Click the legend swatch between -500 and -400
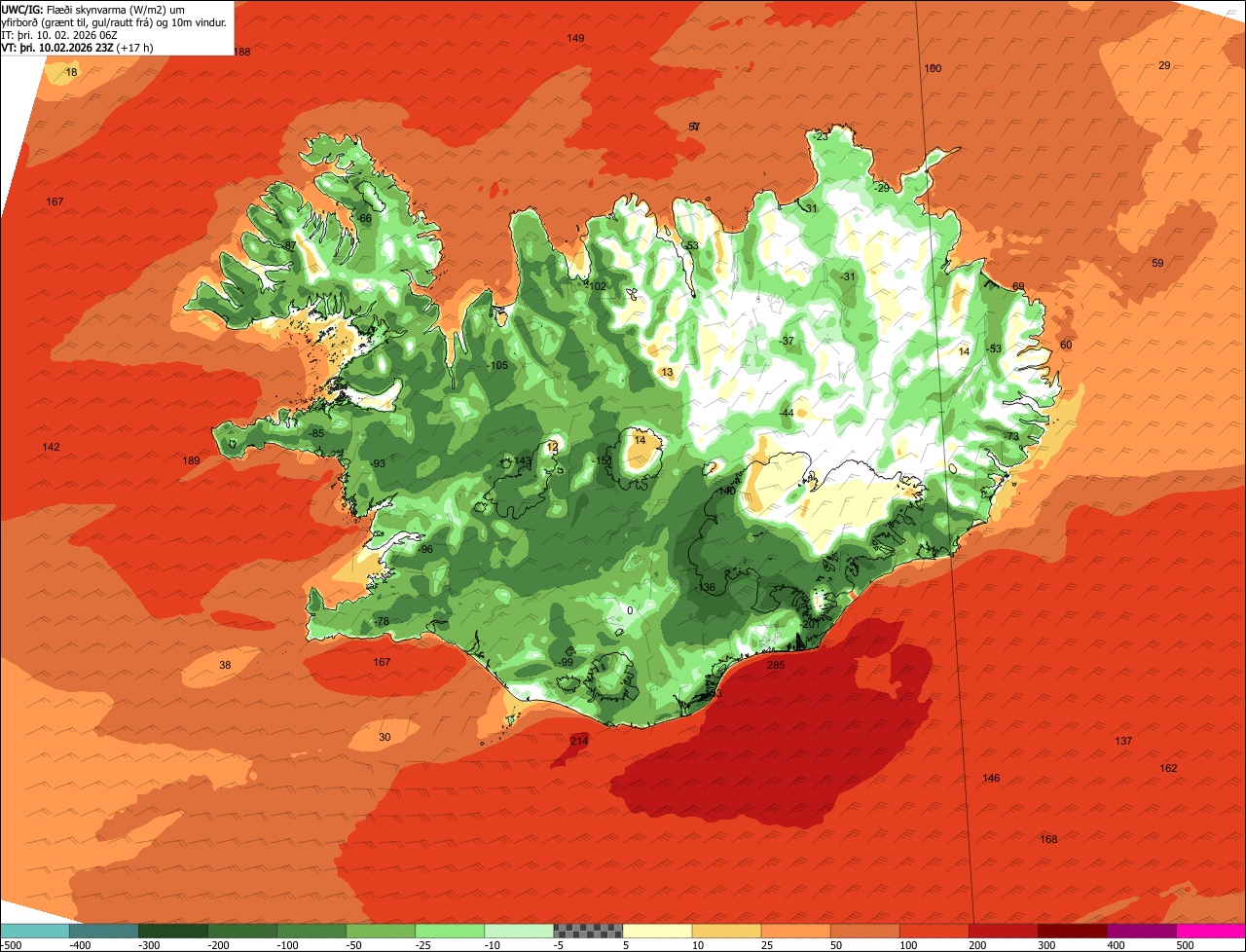This screenshot has height=952, width=1246. [34, 931]
